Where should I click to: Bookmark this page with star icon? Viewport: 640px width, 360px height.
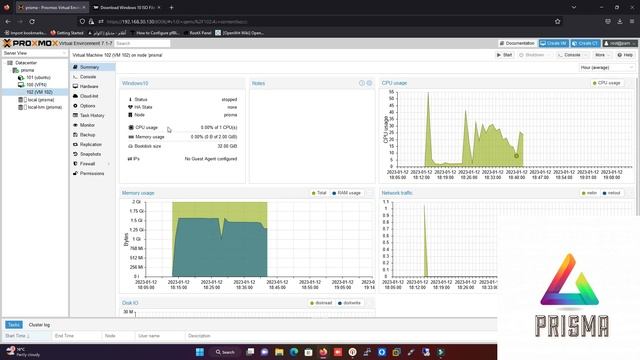558,22
